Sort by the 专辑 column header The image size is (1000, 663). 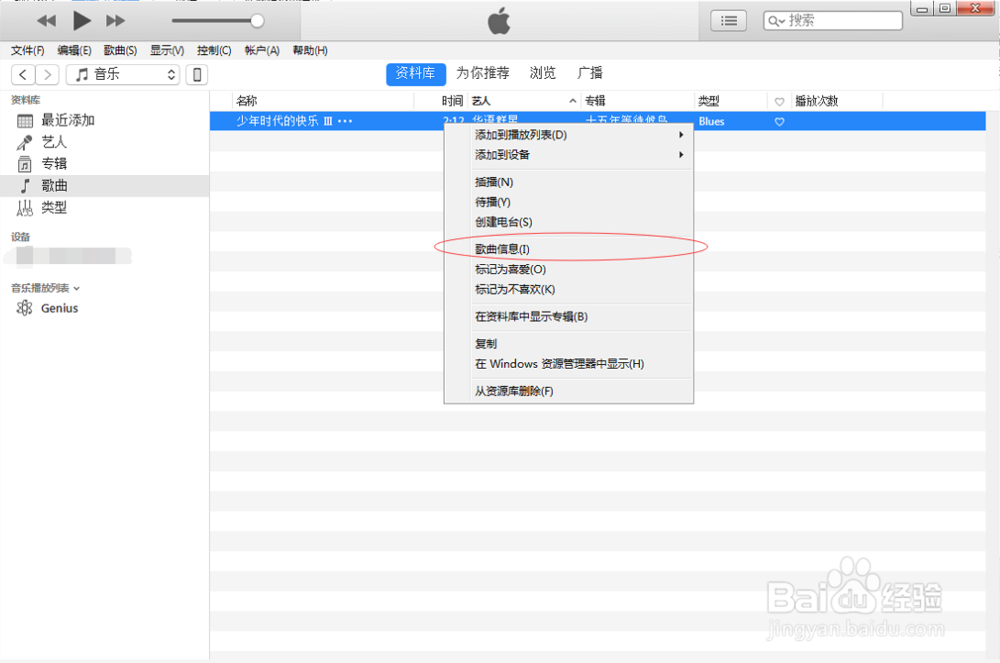pos(637,101)
